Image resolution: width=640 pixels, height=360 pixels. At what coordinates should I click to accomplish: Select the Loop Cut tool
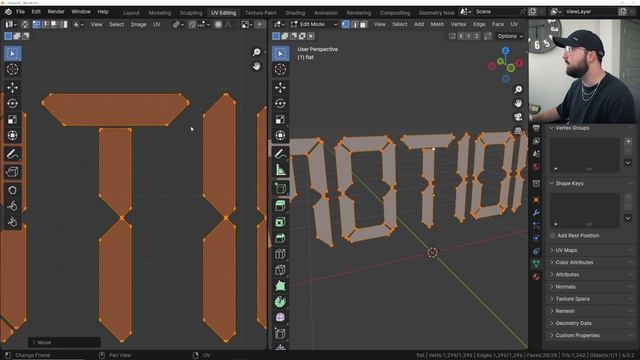[280, 254]
